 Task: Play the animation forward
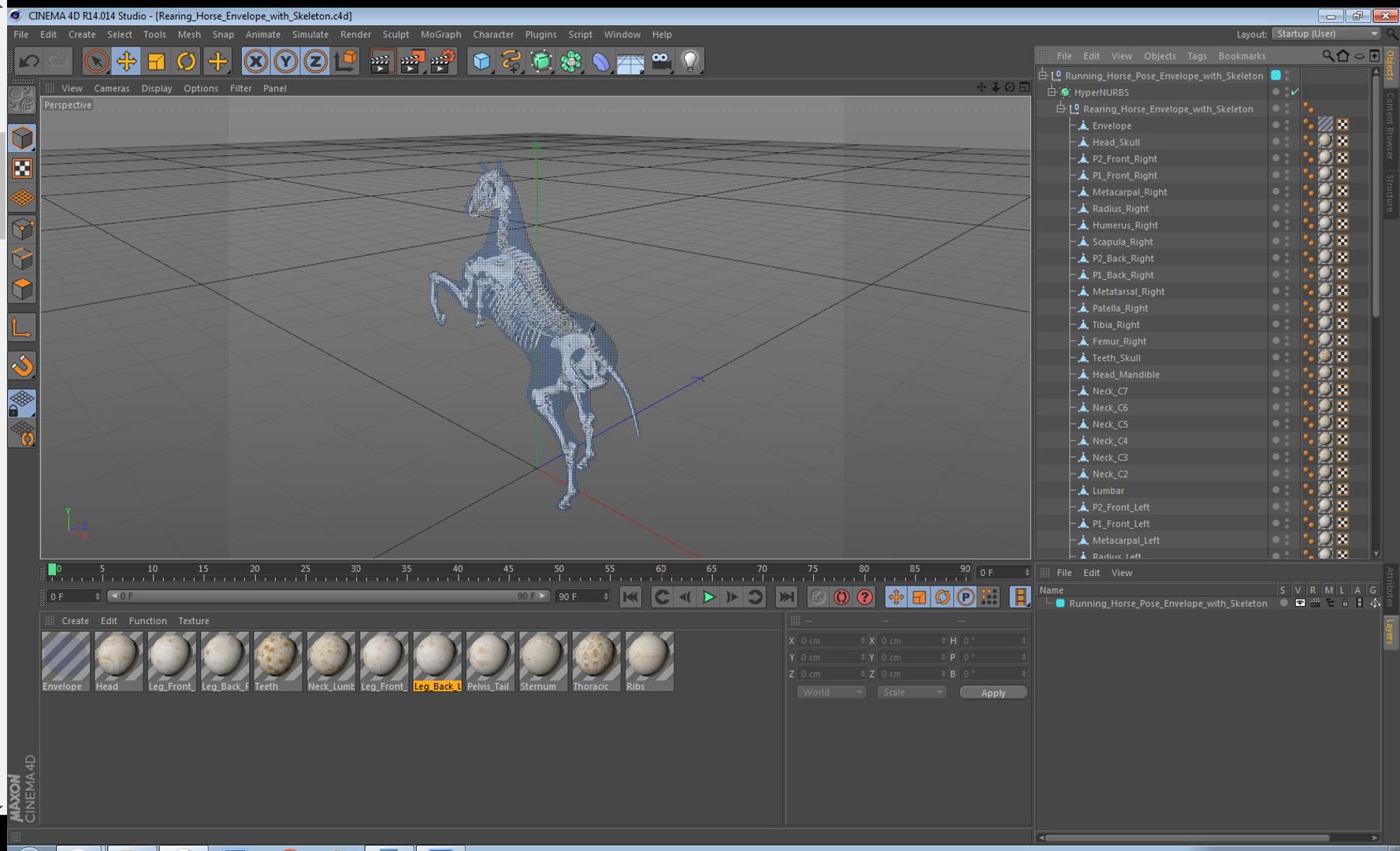(708, 596)
